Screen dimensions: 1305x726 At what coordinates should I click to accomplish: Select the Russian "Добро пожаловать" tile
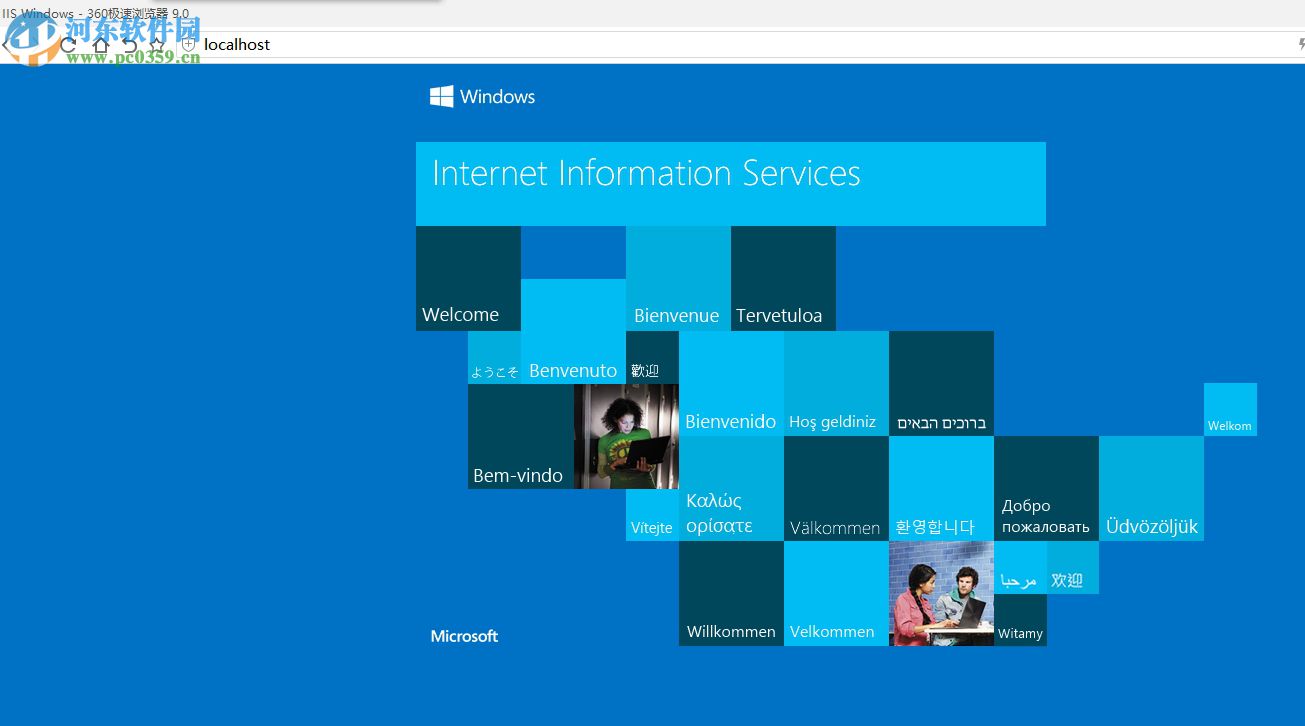[1046, 488]
